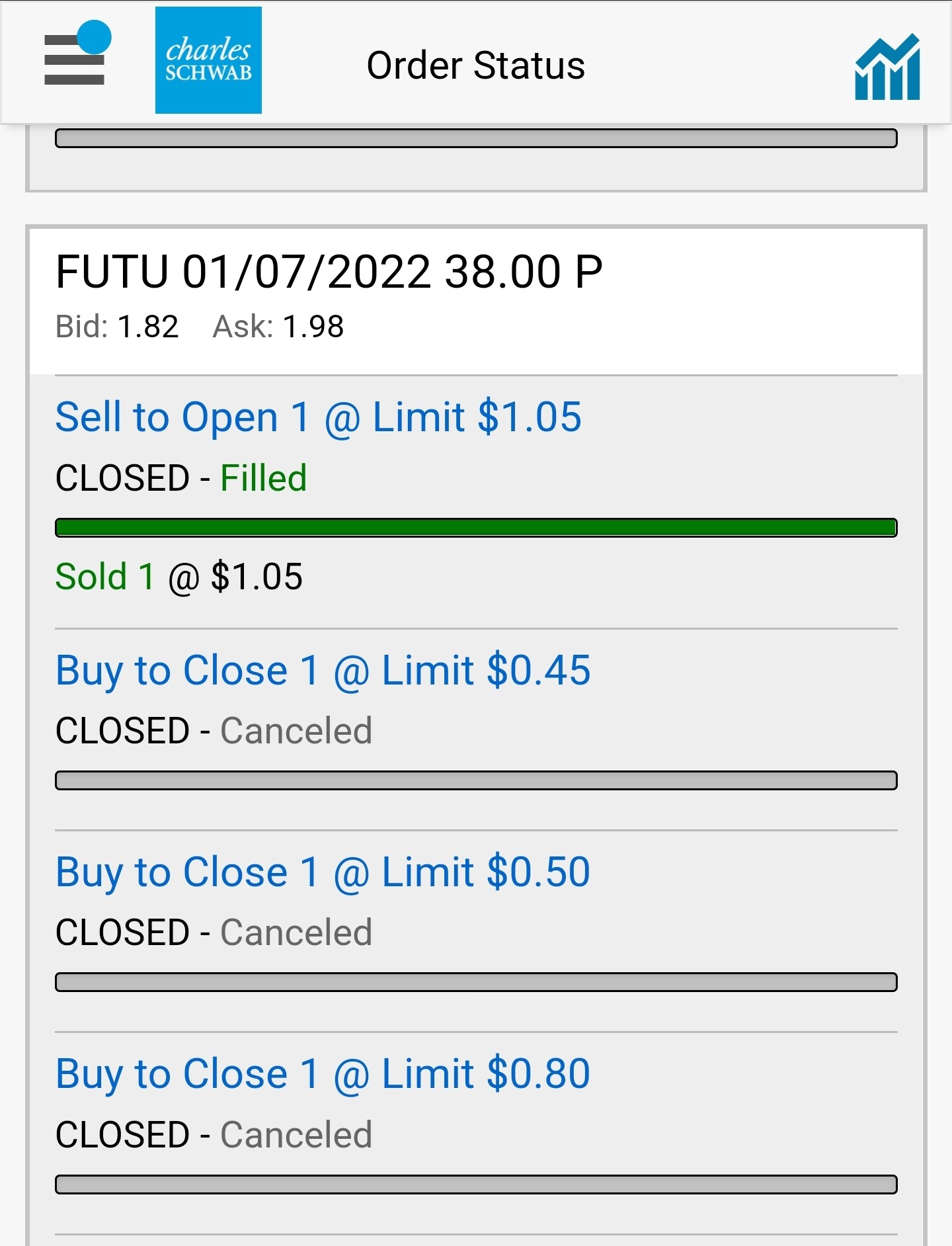Open the hamburger navigation menu
952x1246 pixels.
[75, 59]
